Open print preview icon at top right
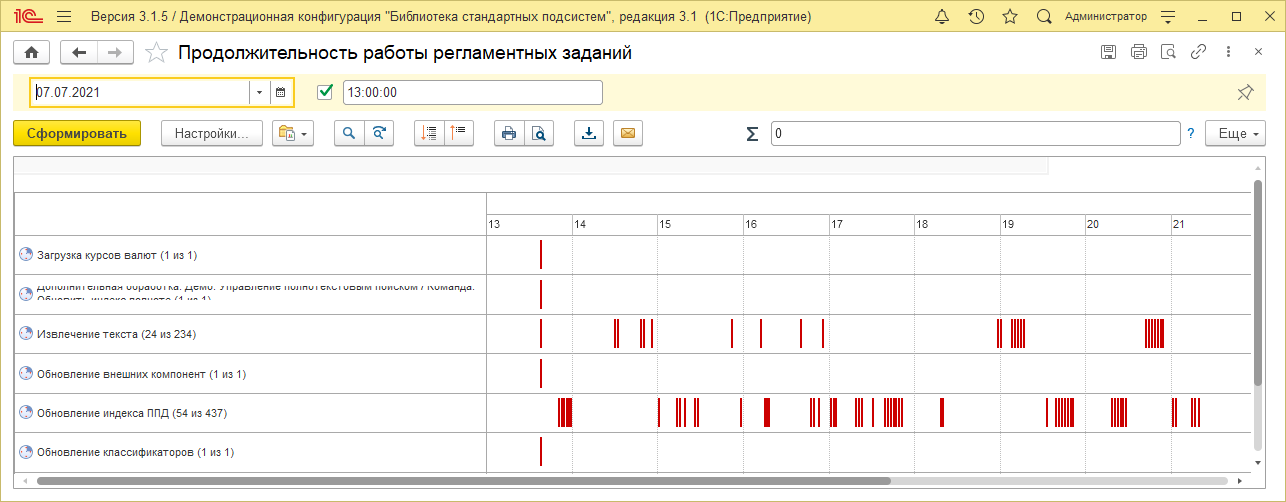Image resolution: width=1286 pixels, height=502 pixels. (x=1168, y=52)
